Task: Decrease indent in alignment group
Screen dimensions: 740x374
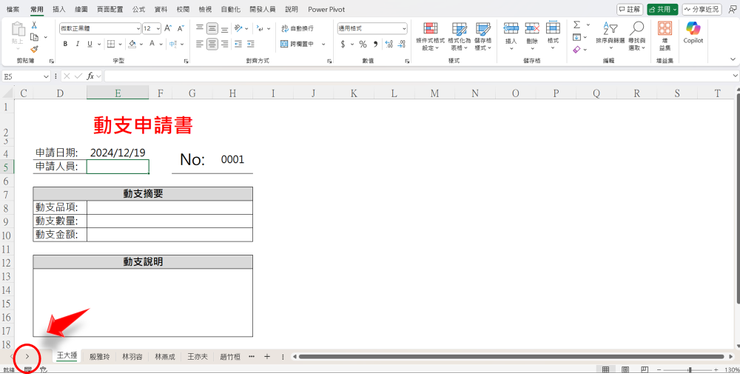Action: [x=239, y=44]
